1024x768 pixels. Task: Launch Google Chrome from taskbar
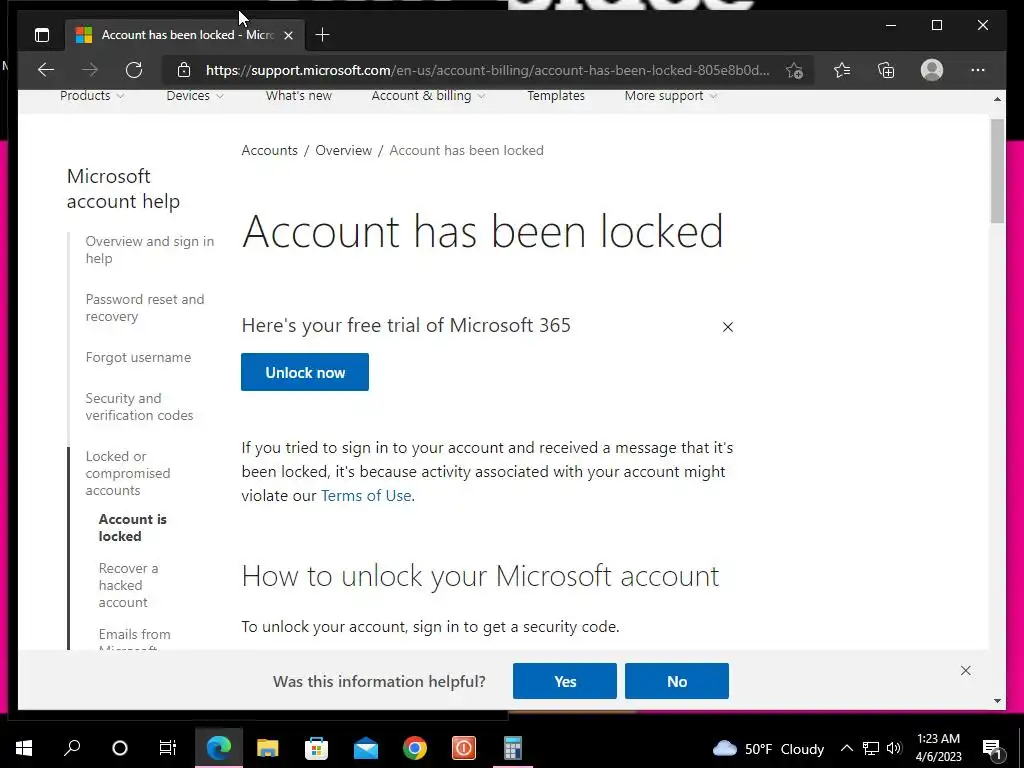[415, 748]
